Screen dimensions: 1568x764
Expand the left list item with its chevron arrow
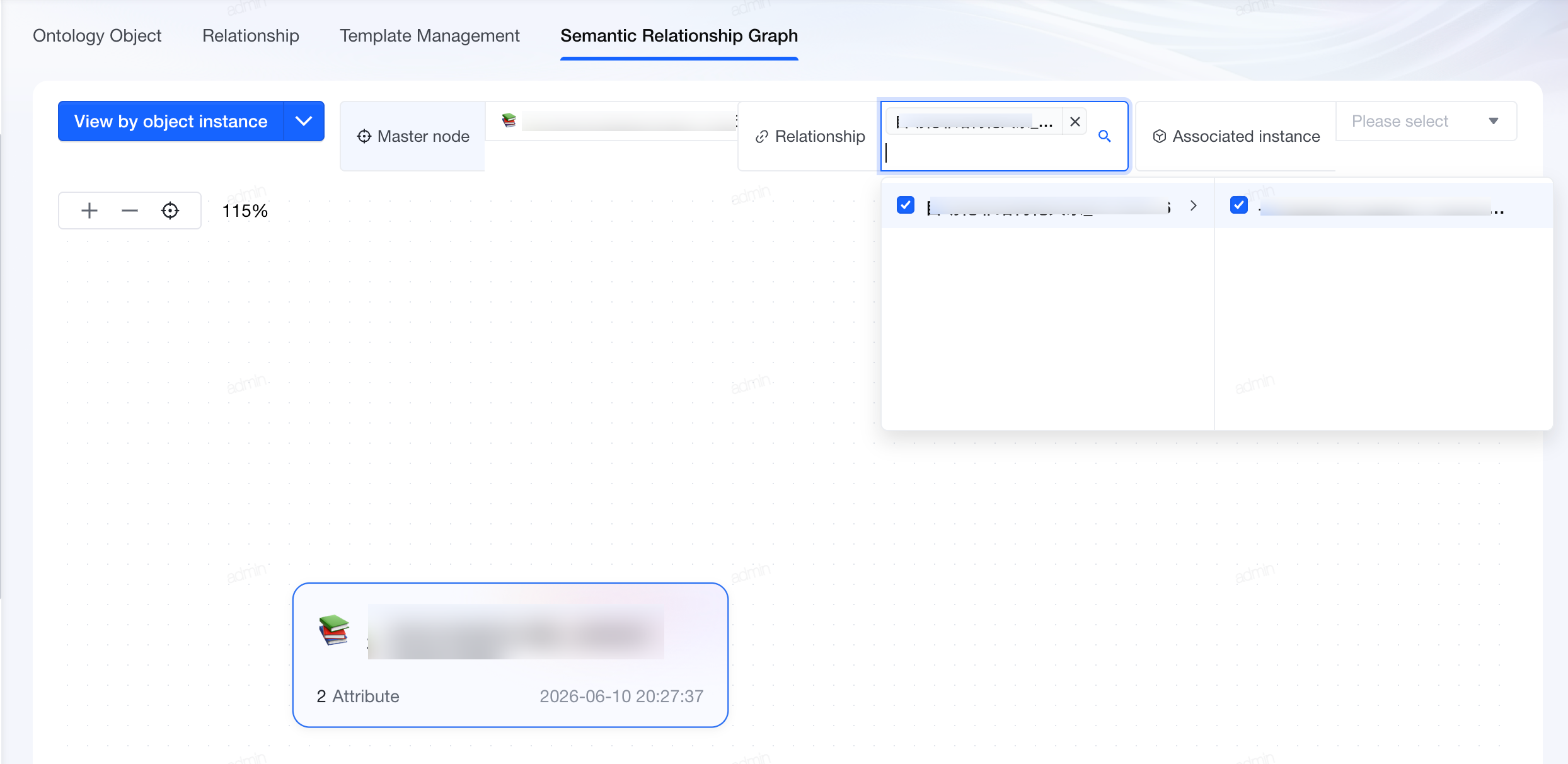coord(1193,205)
